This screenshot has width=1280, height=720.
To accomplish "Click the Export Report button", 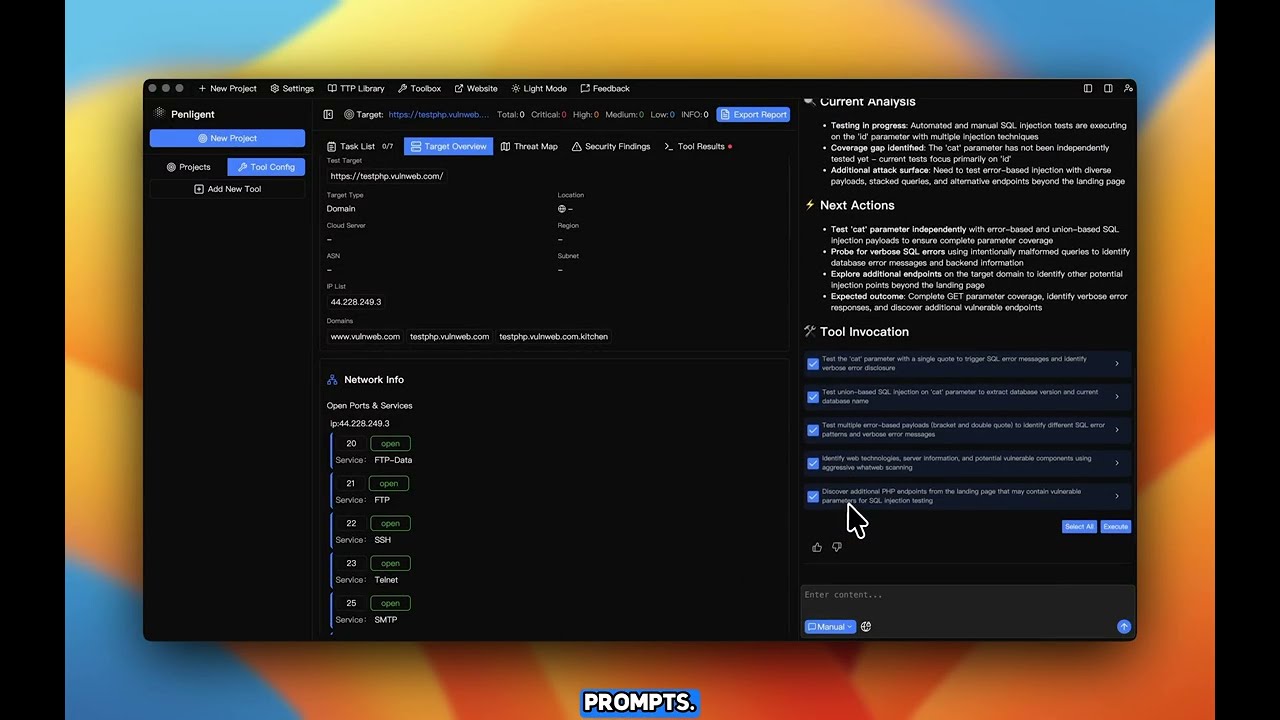I will (753, 115).
